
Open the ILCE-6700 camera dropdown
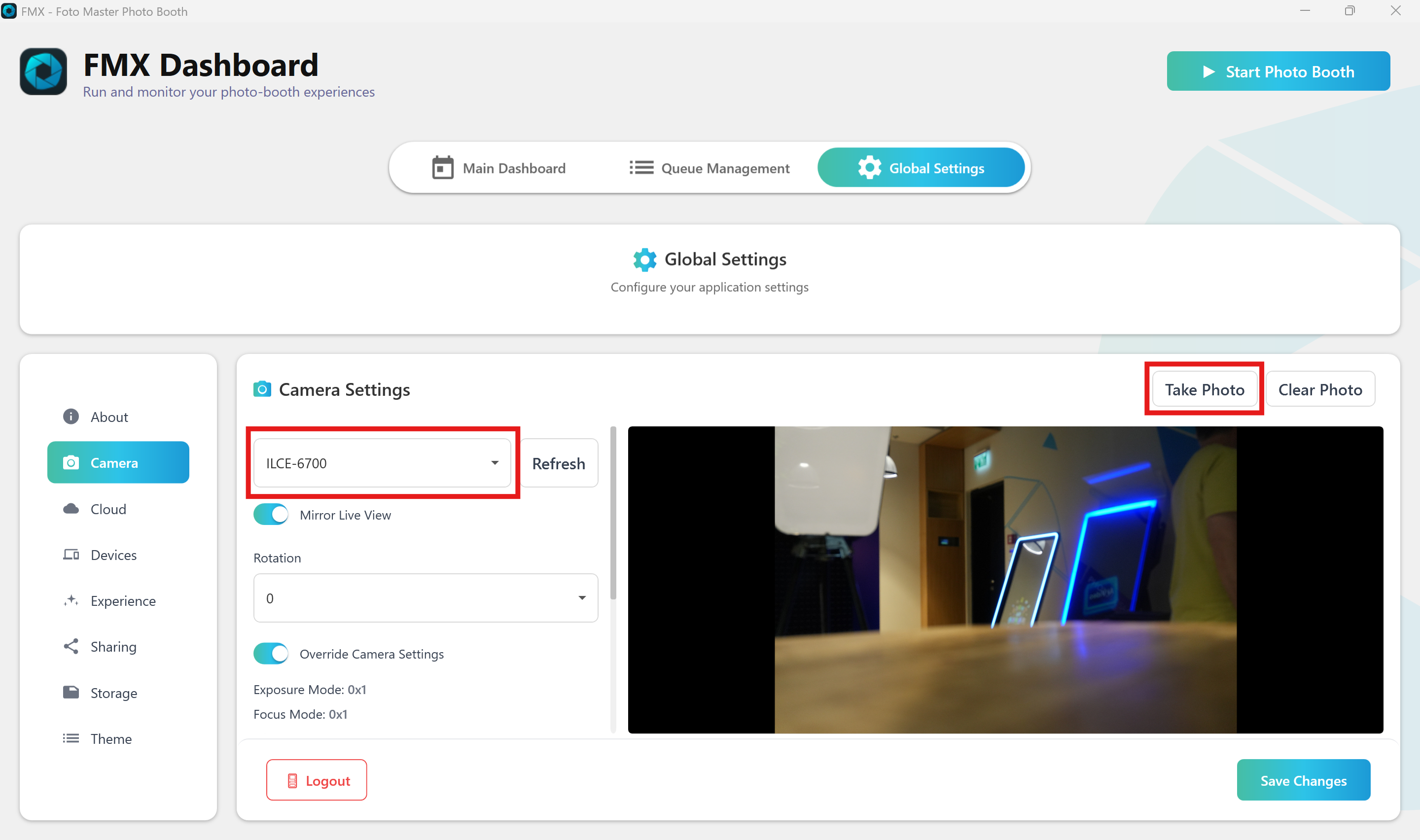pyautogui.click(x=382, y=463)
